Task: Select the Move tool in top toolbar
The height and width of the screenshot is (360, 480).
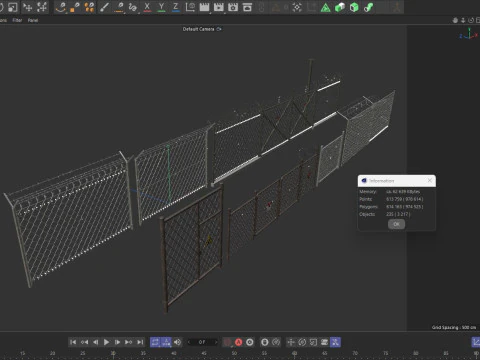Action: (28, 7)
